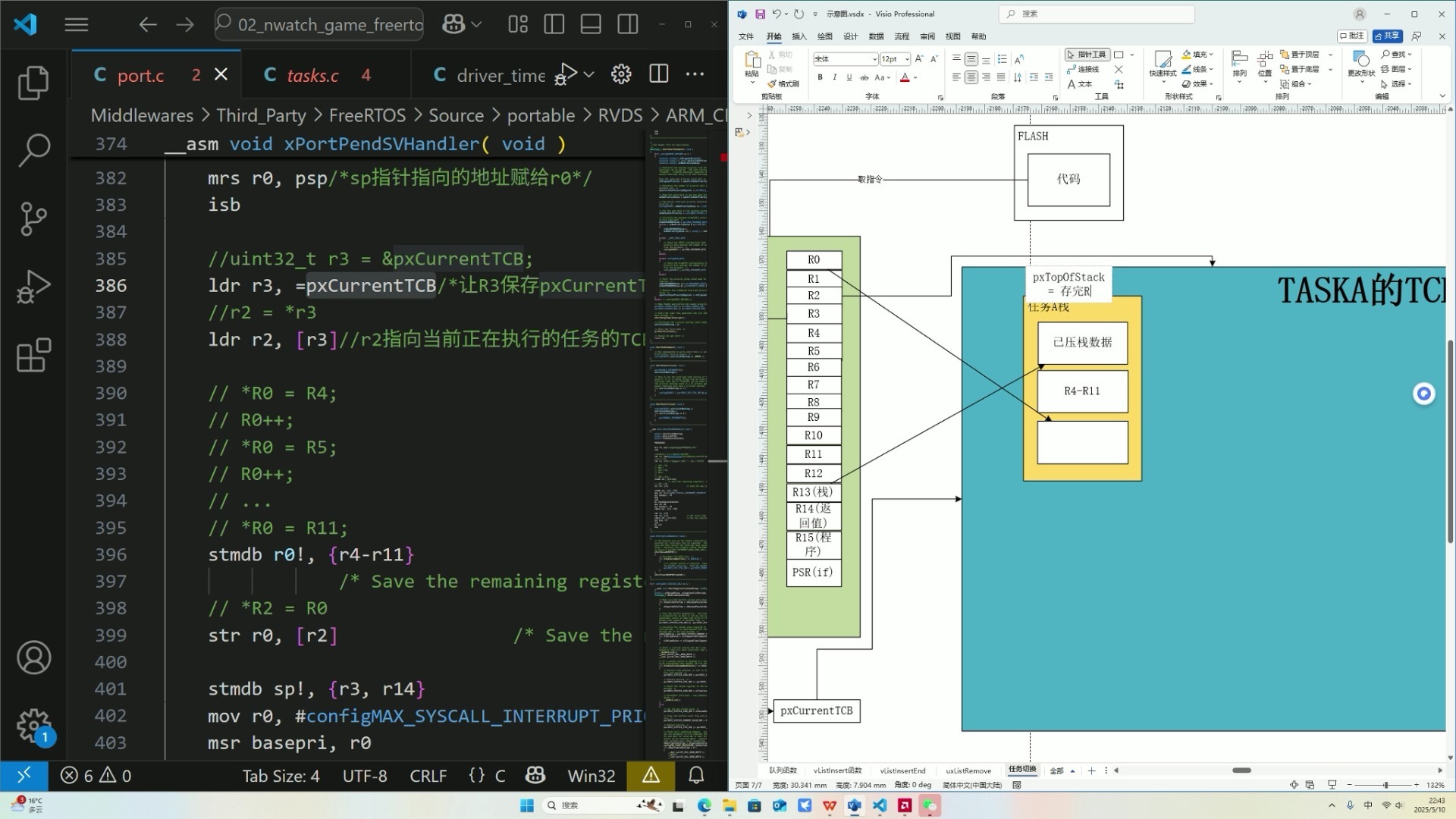The width and height of the screenshot is (1456, 819).
Task: Toggle the bottom panel layout icon
Action: (591, 24)
